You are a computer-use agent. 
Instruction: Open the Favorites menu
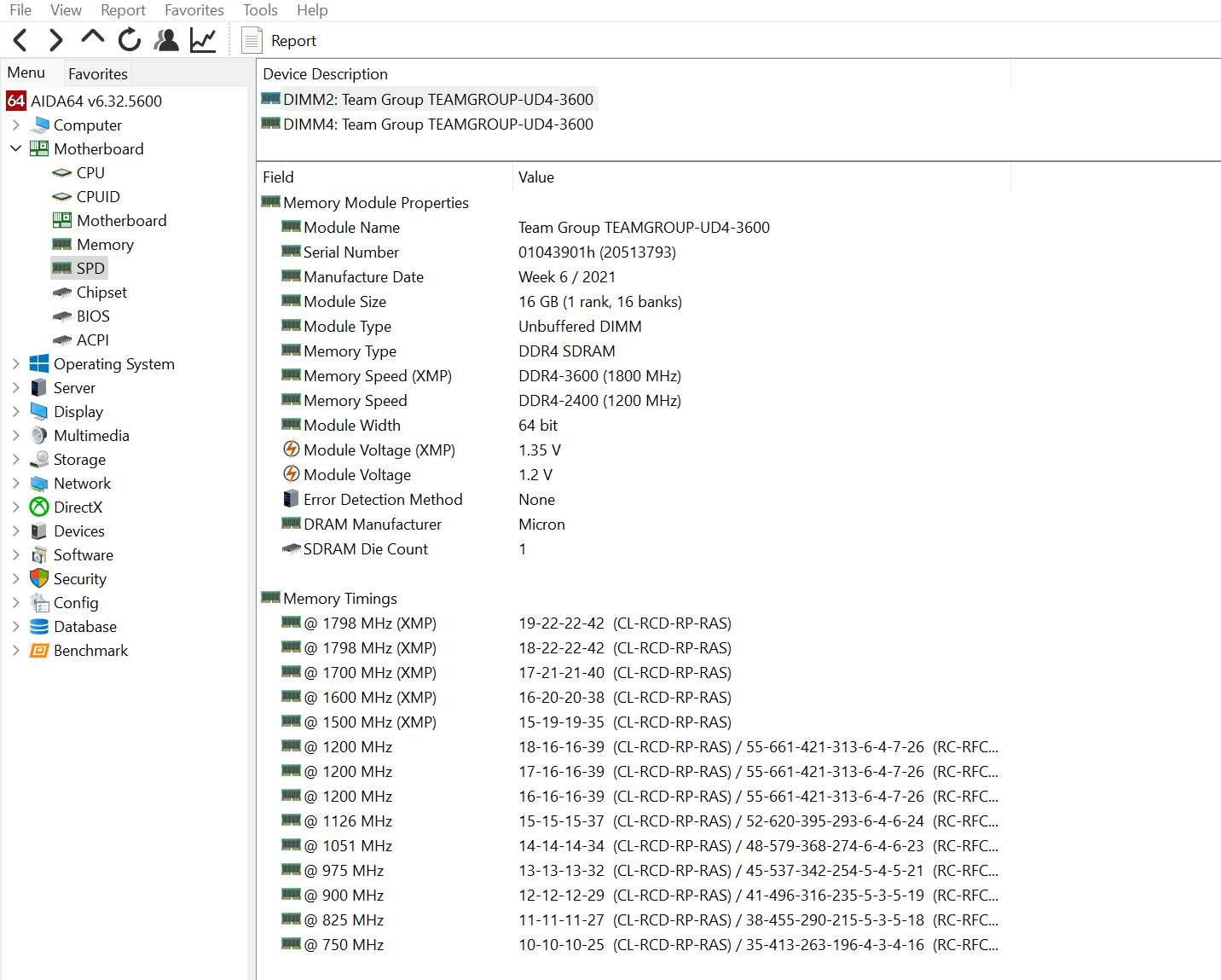(194, 10)
